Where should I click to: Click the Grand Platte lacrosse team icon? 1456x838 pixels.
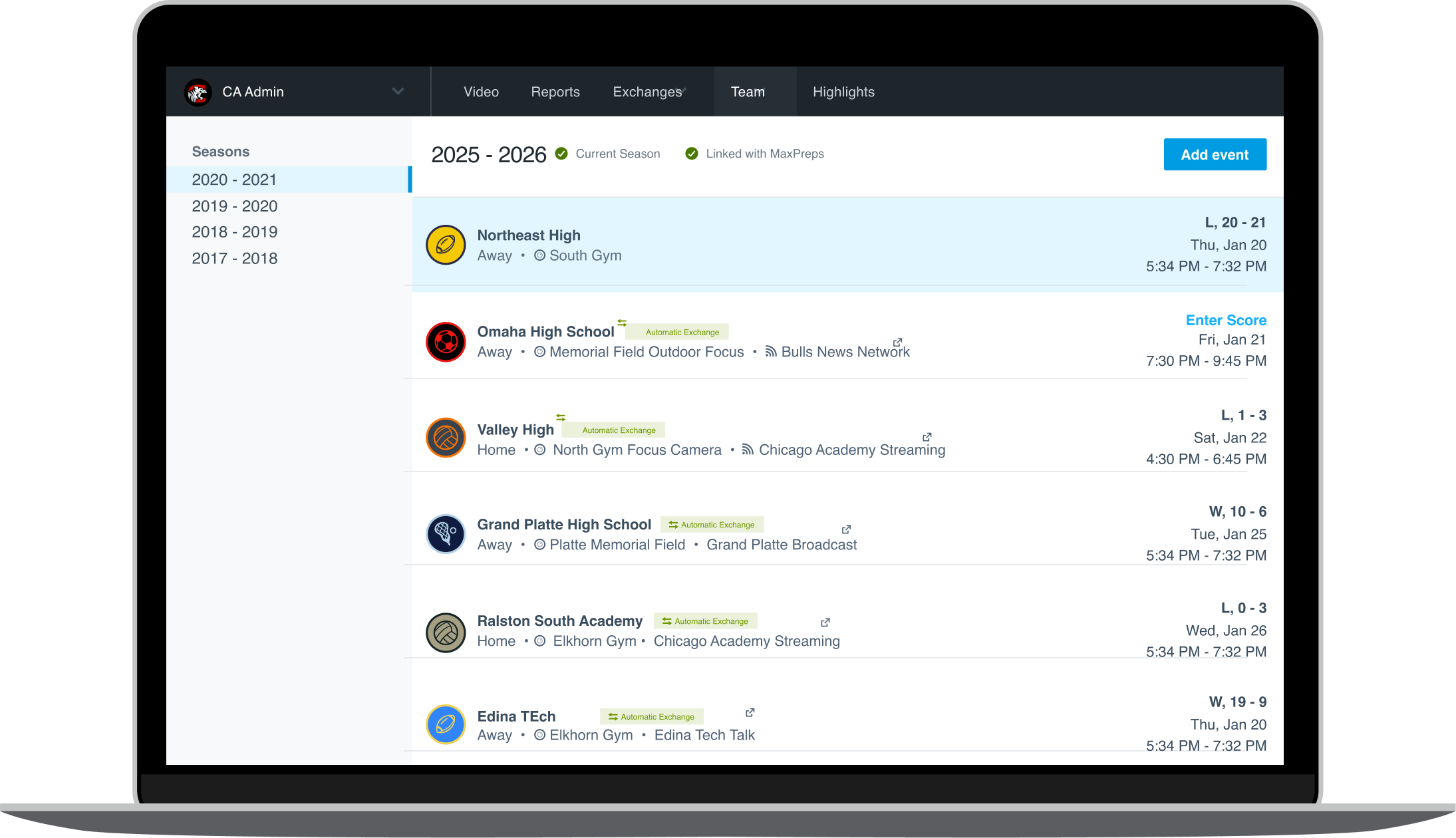[x=445, y=533]
